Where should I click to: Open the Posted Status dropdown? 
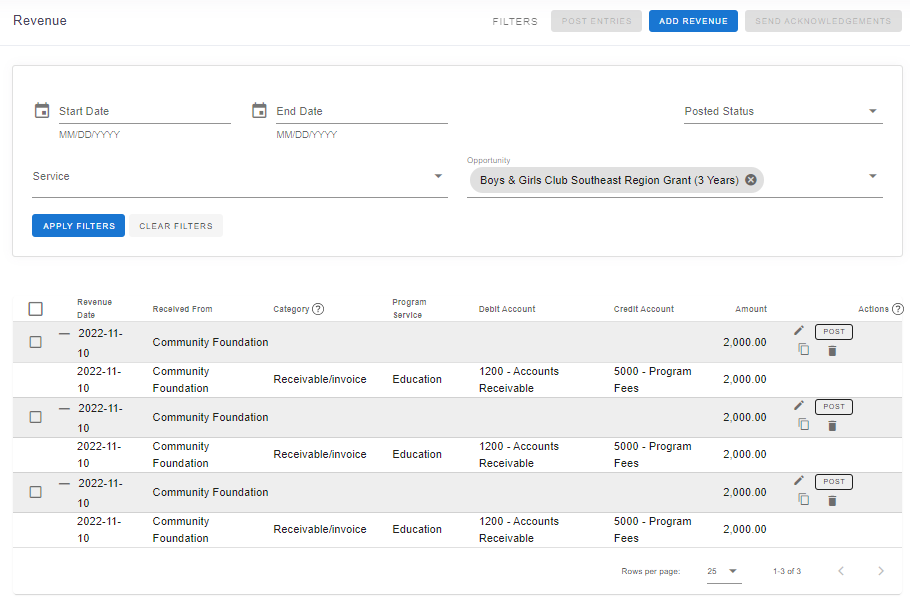click(783, 111)
